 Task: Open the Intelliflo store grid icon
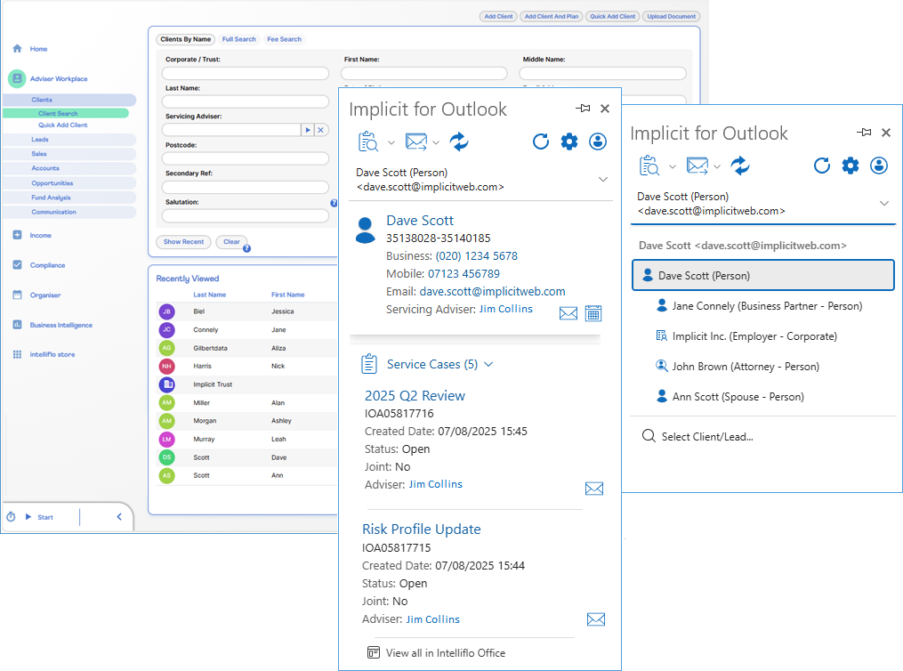18,354
